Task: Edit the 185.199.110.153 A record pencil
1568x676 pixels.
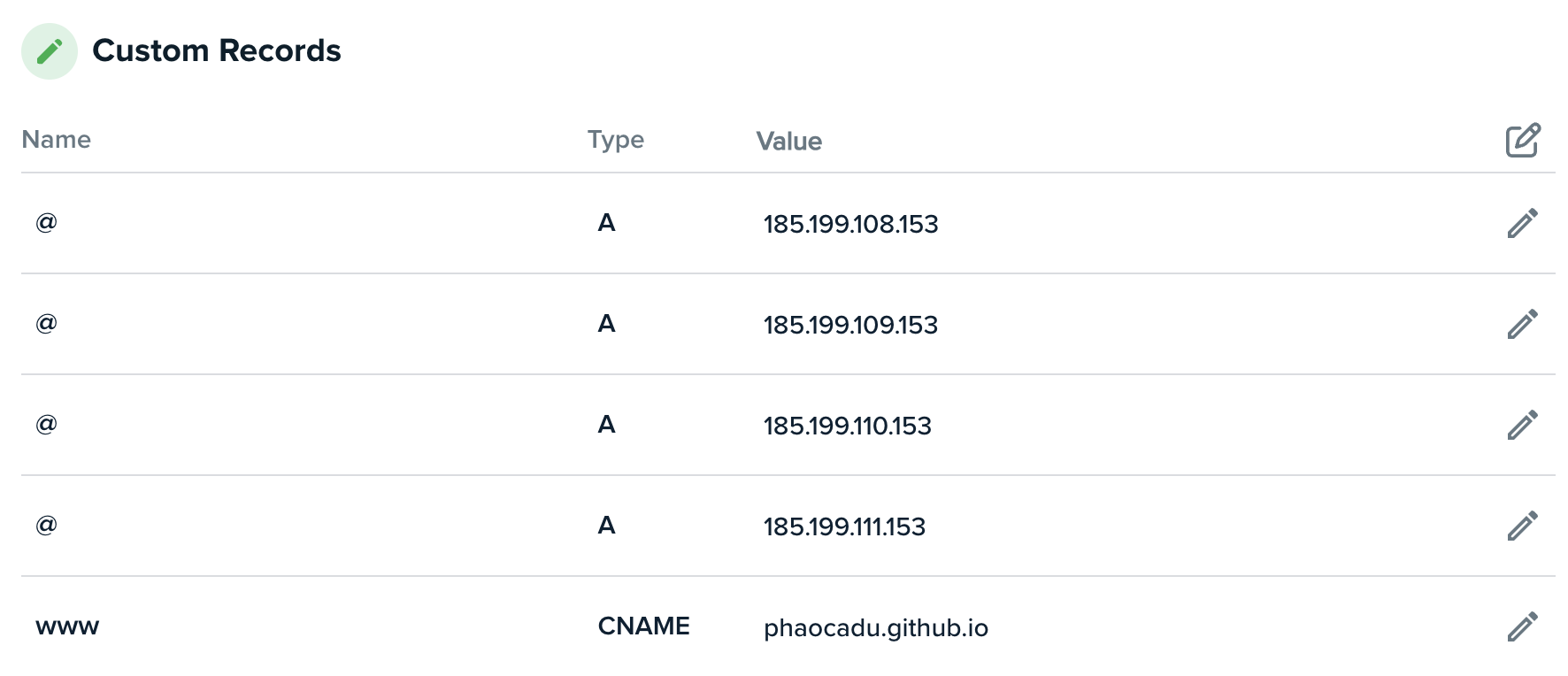Action: coord(1523,425)
